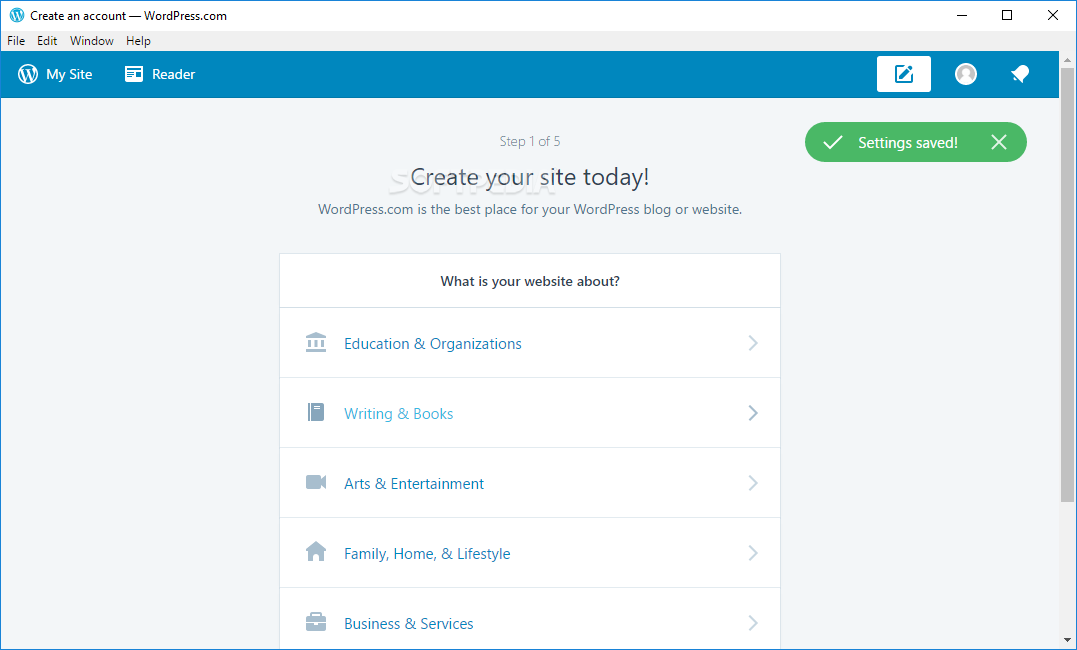
Task: Open the Help menu
Action: (x=138, y=41)
